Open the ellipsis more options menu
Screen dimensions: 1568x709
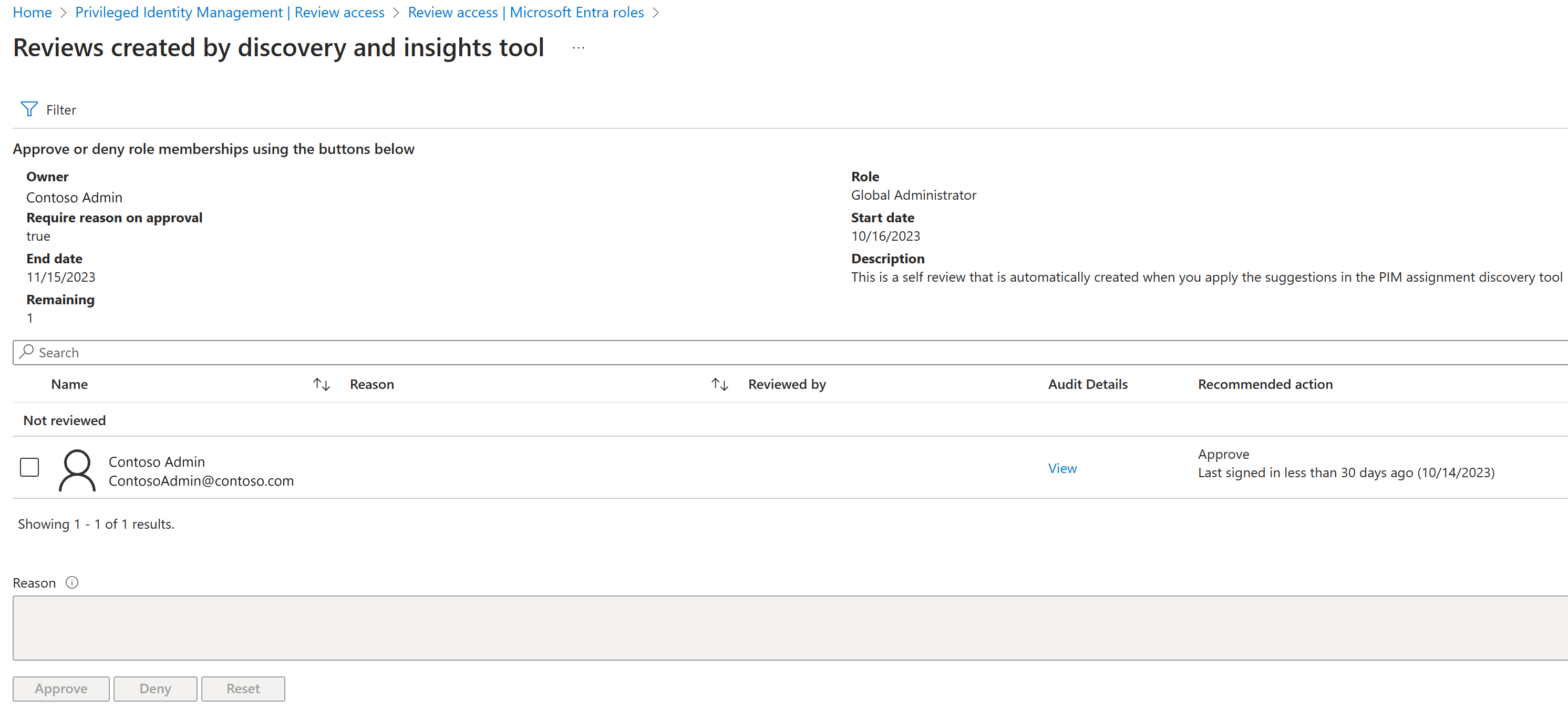[577, 47]
